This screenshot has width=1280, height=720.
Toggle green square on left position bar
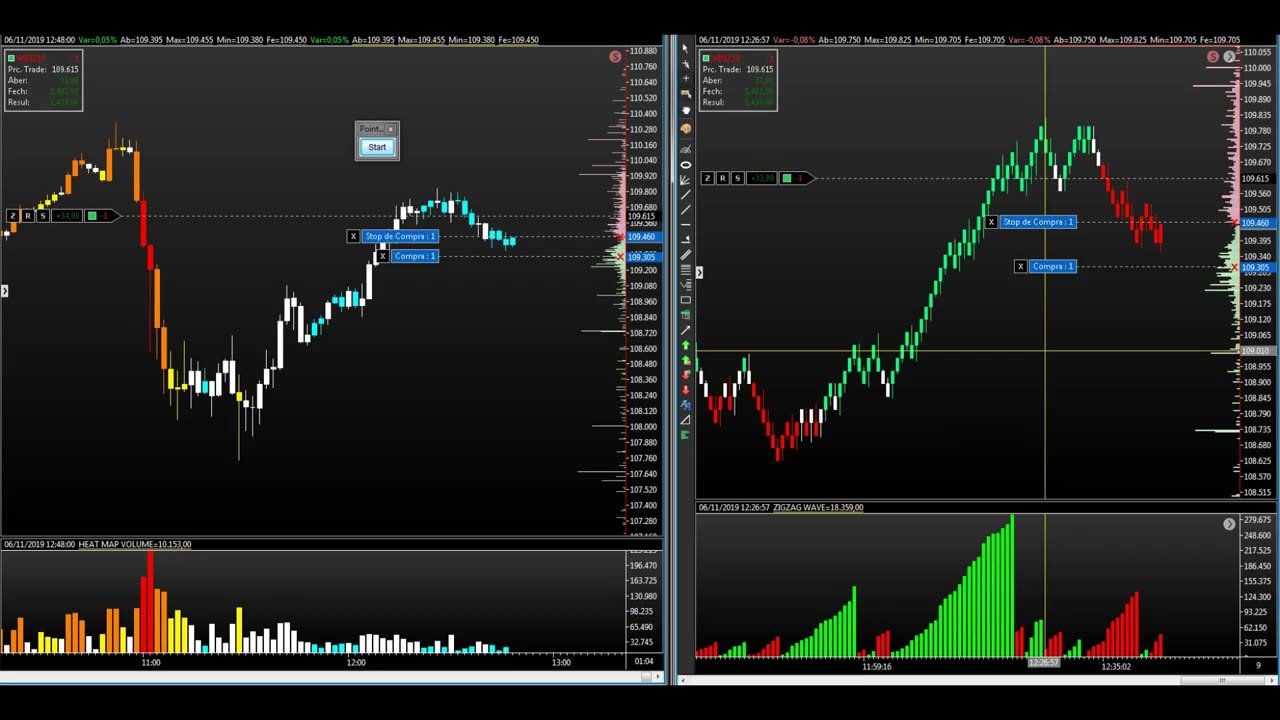coord(92,216)
